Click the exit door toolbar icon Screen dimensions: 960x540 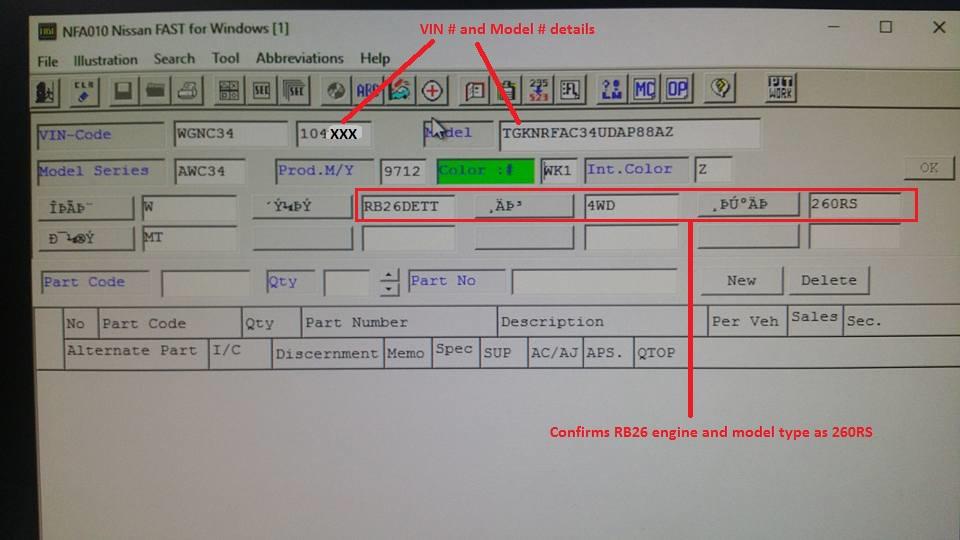(45, 92)
